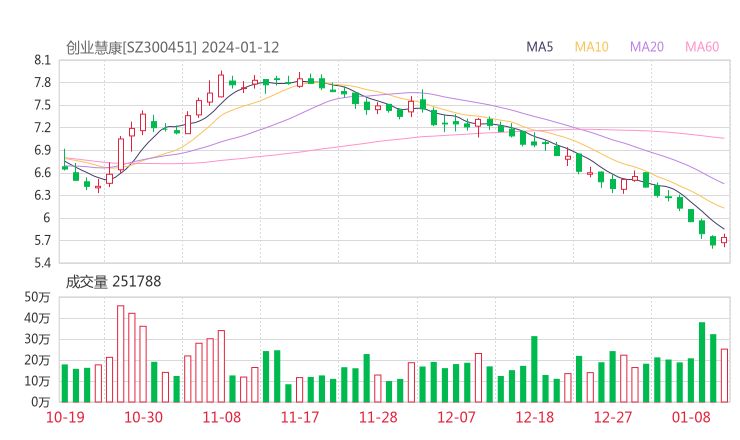
Task: Click the 12-07 date axis label
Action: tap(456, 417)
